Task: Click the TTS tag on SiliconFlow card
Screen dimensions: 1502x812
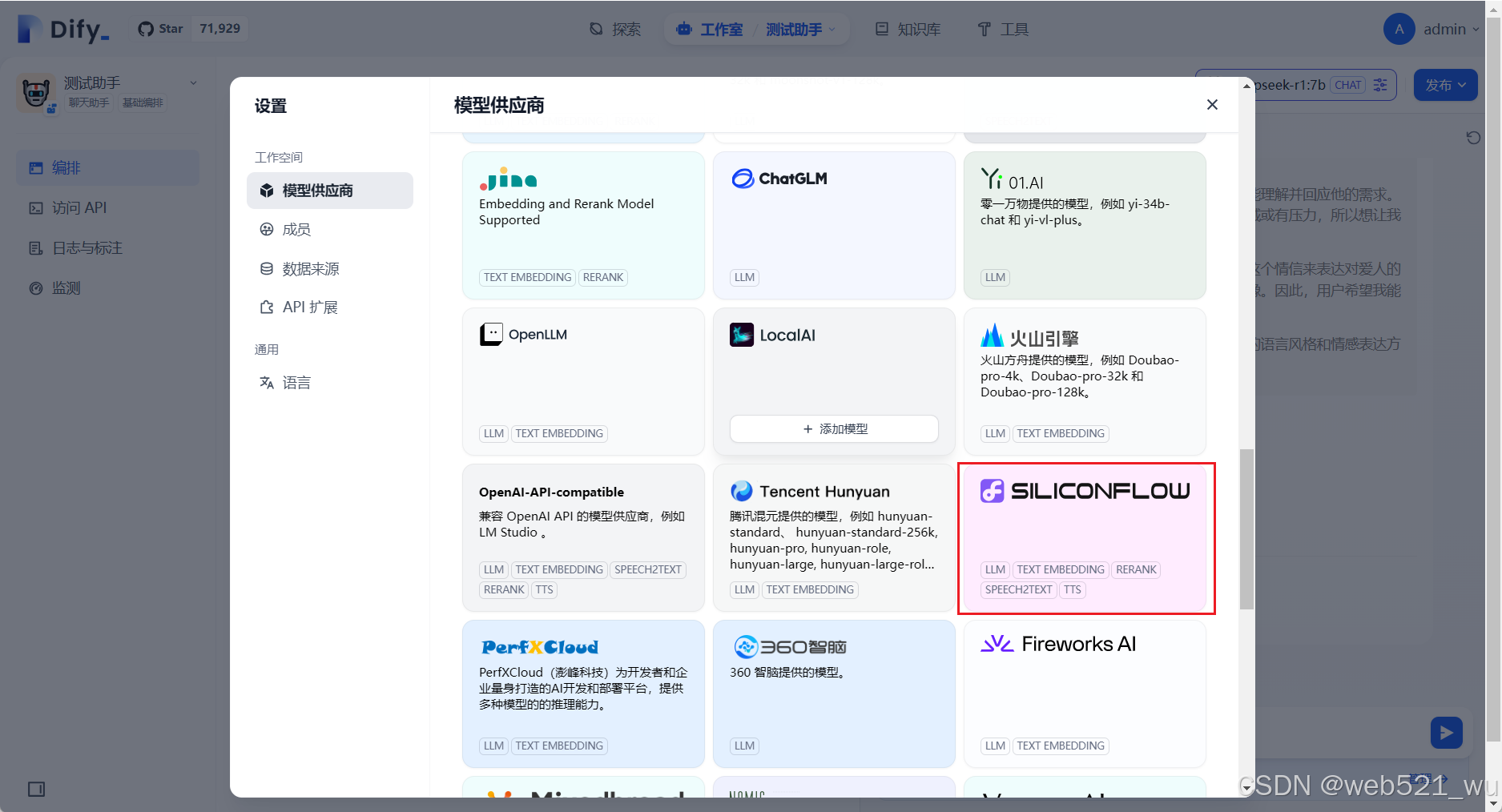Action: click(1072, 589)
